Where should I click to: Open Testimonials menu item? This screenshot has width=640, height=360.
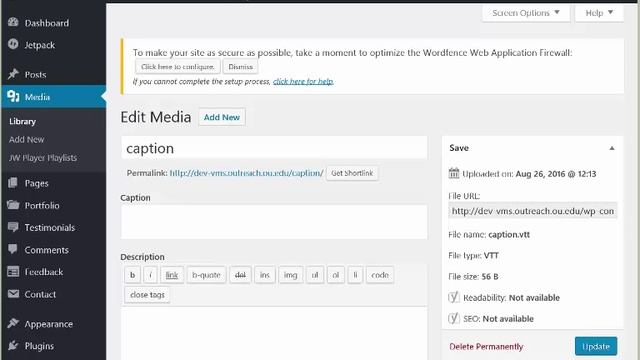[x=49, y=227]
